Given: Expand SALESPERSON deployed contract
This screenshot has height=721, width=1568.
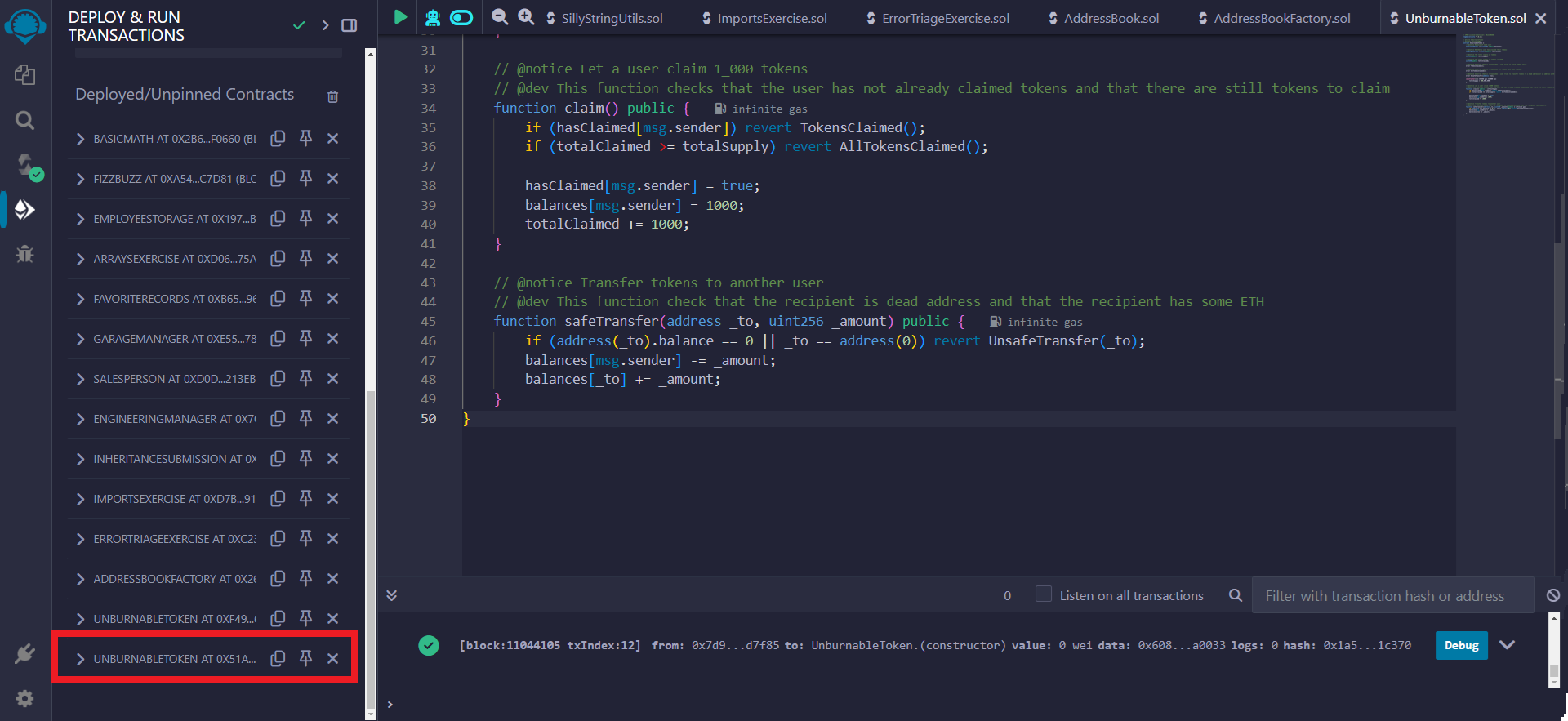Looking at the screenshot, I should click(80, 379).
